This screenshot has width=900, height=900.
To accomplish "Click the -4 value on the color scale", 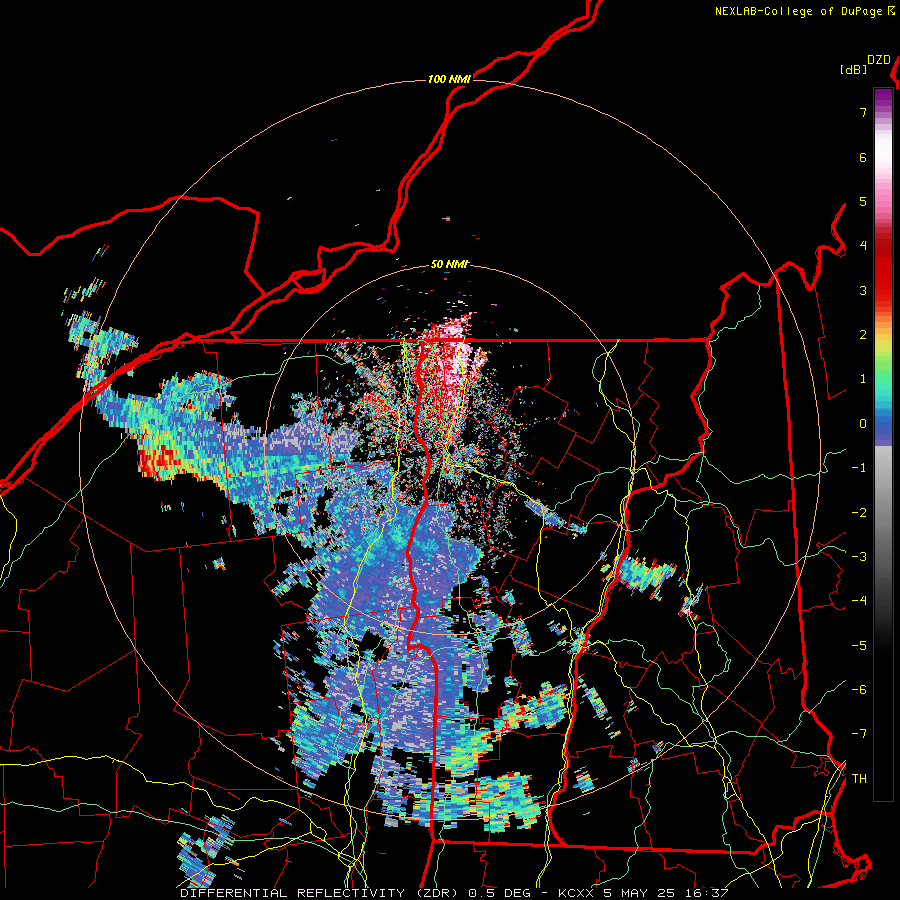I will (x=859, y=601).
